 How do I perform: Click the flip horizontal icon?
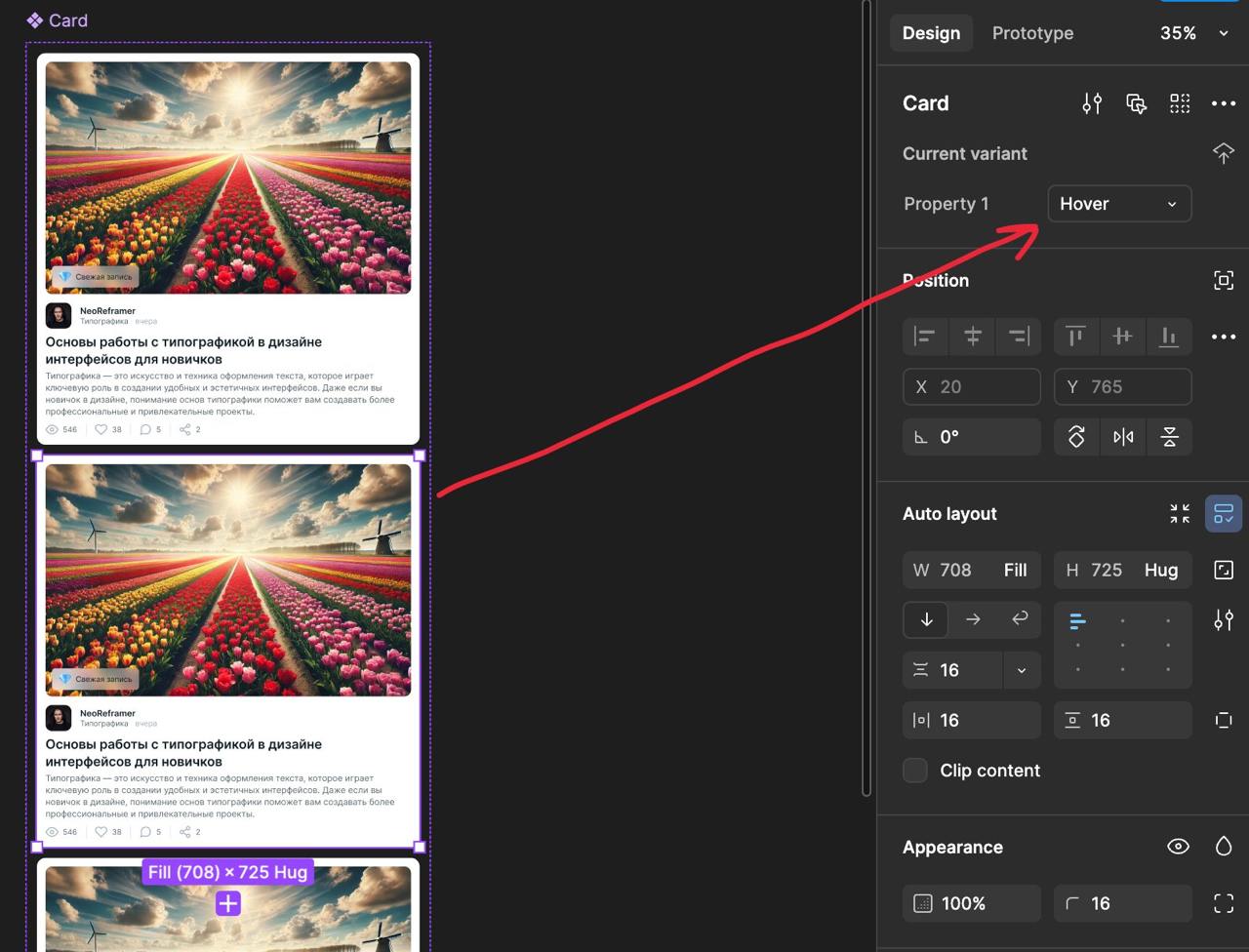(1123, 437)
